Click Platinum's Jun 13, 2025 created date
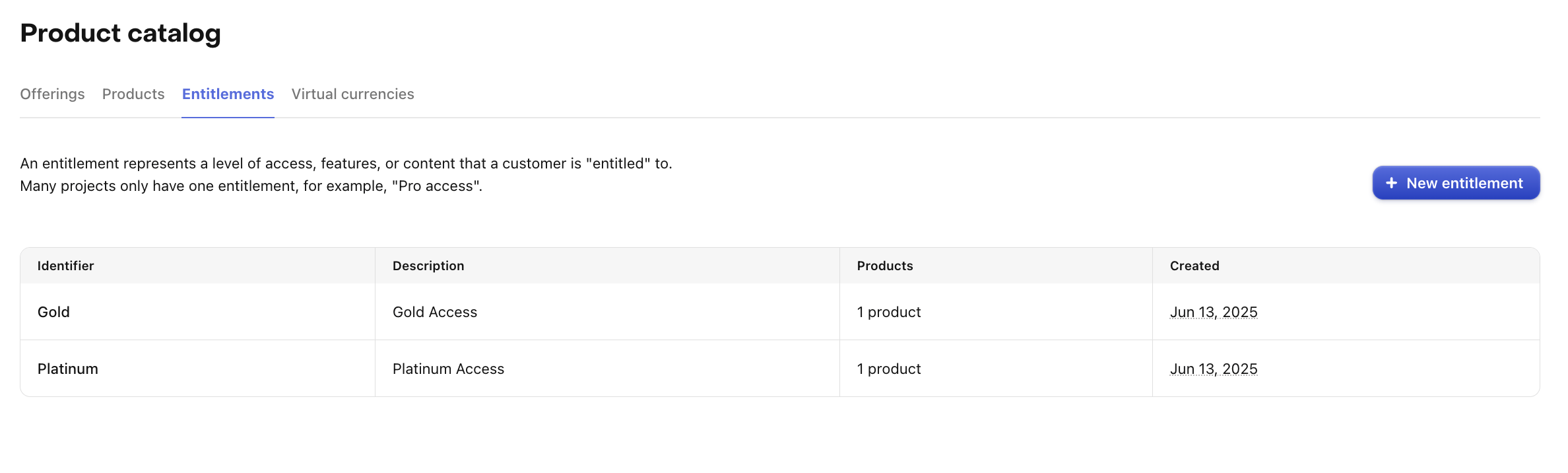The width and height of the screenshot is (1568, 473). 1214,369
